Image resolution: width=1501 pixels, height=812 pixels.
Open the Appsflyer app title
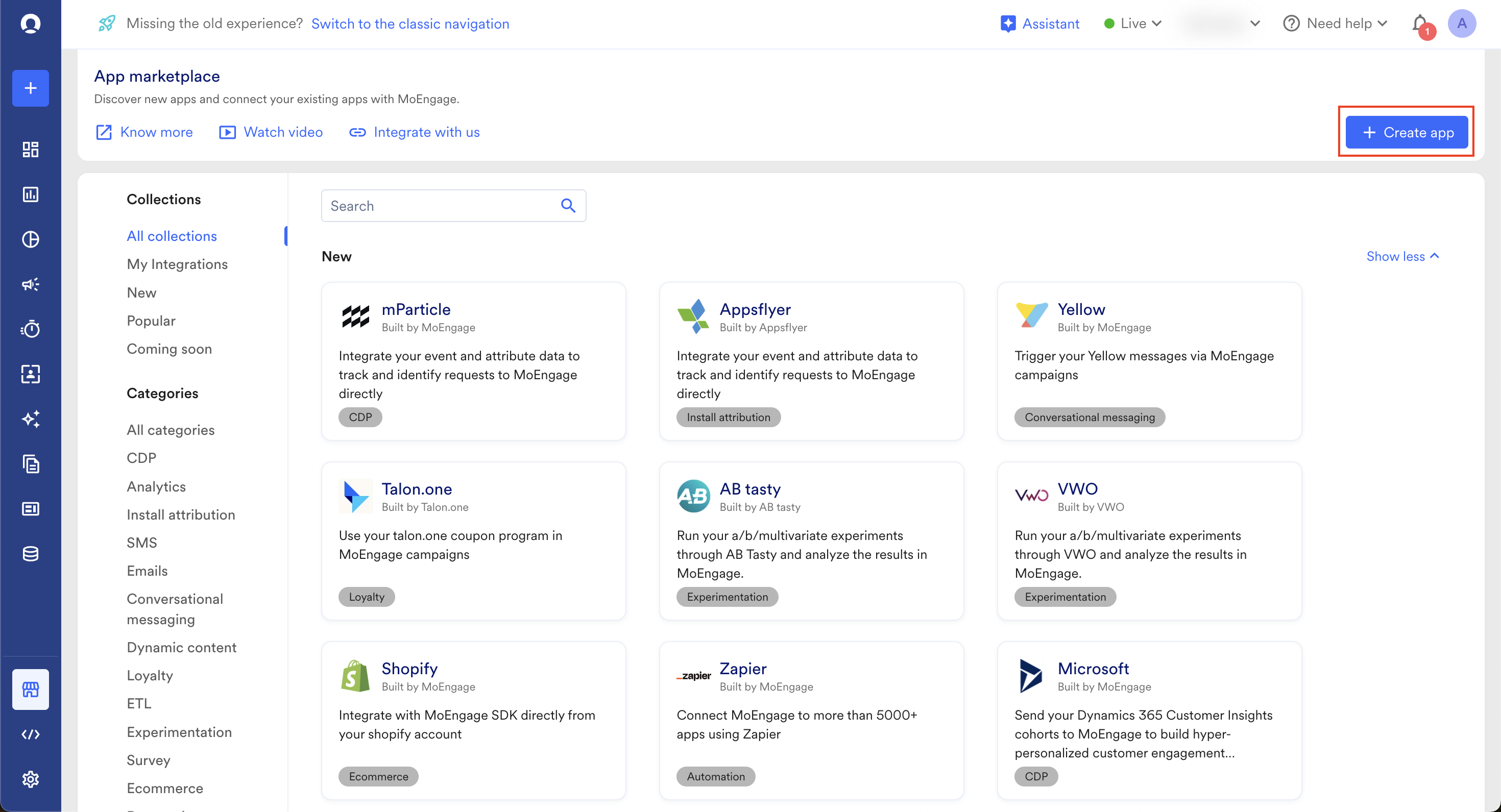755,309
